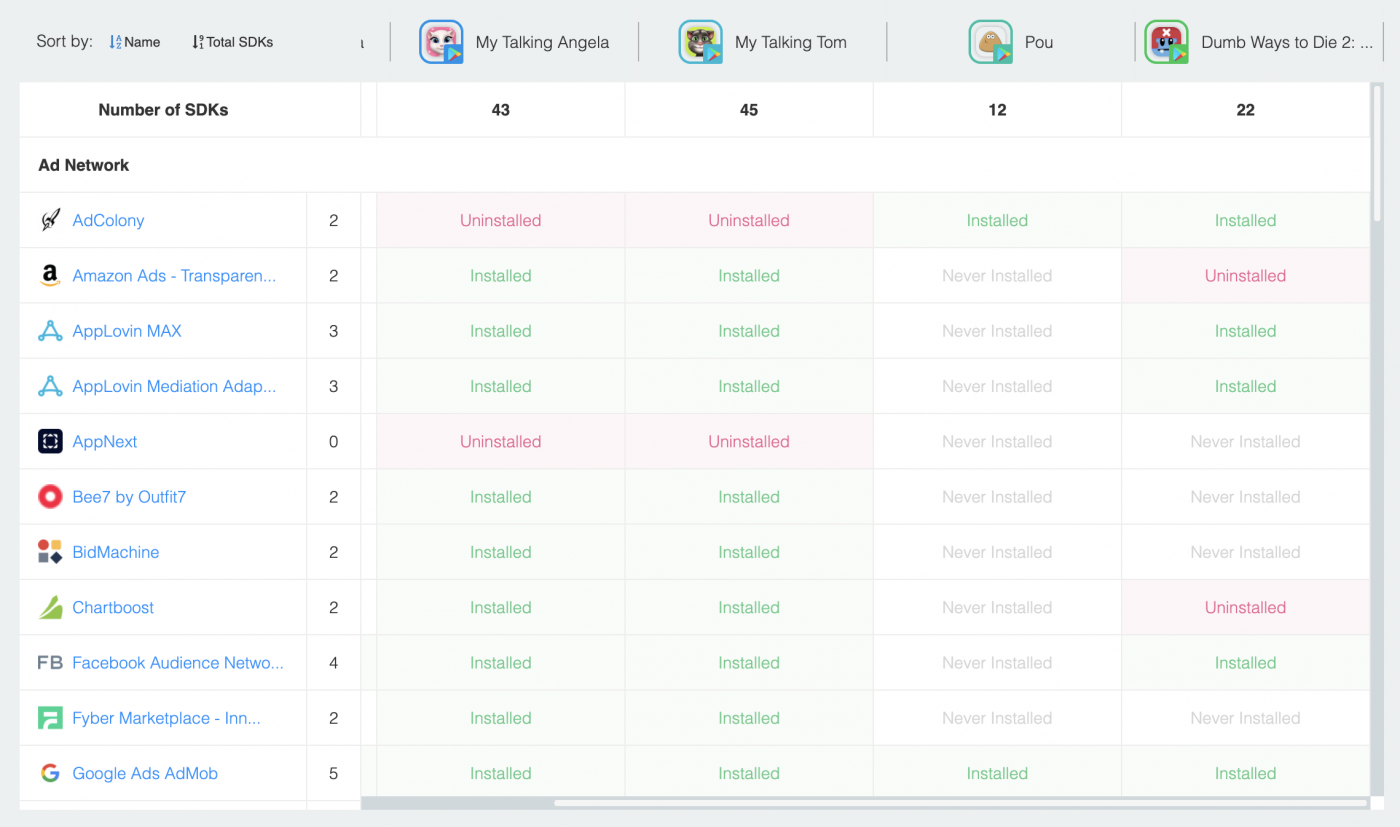Screen dimensions: 1400x827
Task: Sort the SDK list by Name
Action: pyautogui.click(x=134, y=41)
